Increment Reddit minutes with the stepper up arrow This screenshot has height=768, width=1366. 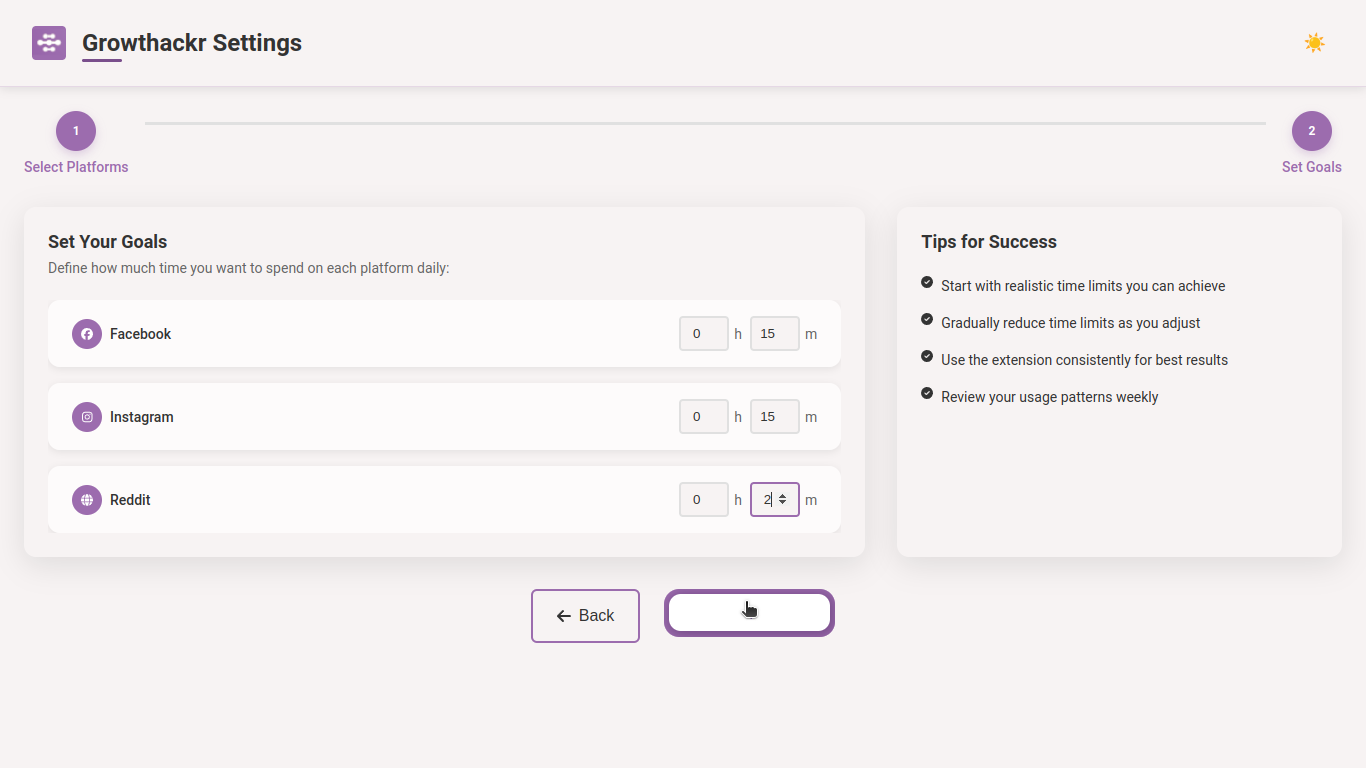click(781, 495)
